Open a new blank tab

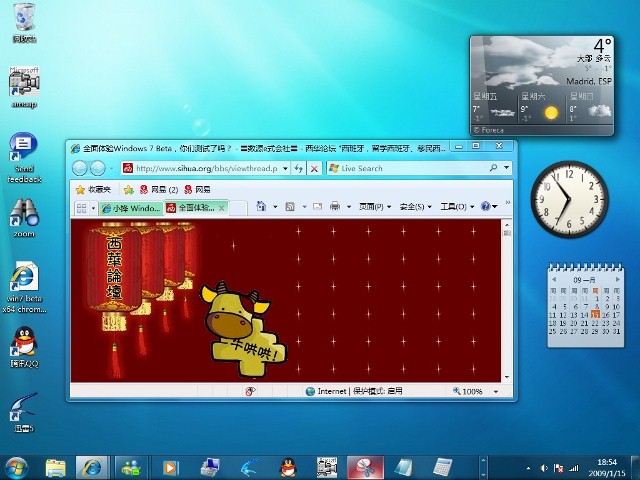pos(238,208)
